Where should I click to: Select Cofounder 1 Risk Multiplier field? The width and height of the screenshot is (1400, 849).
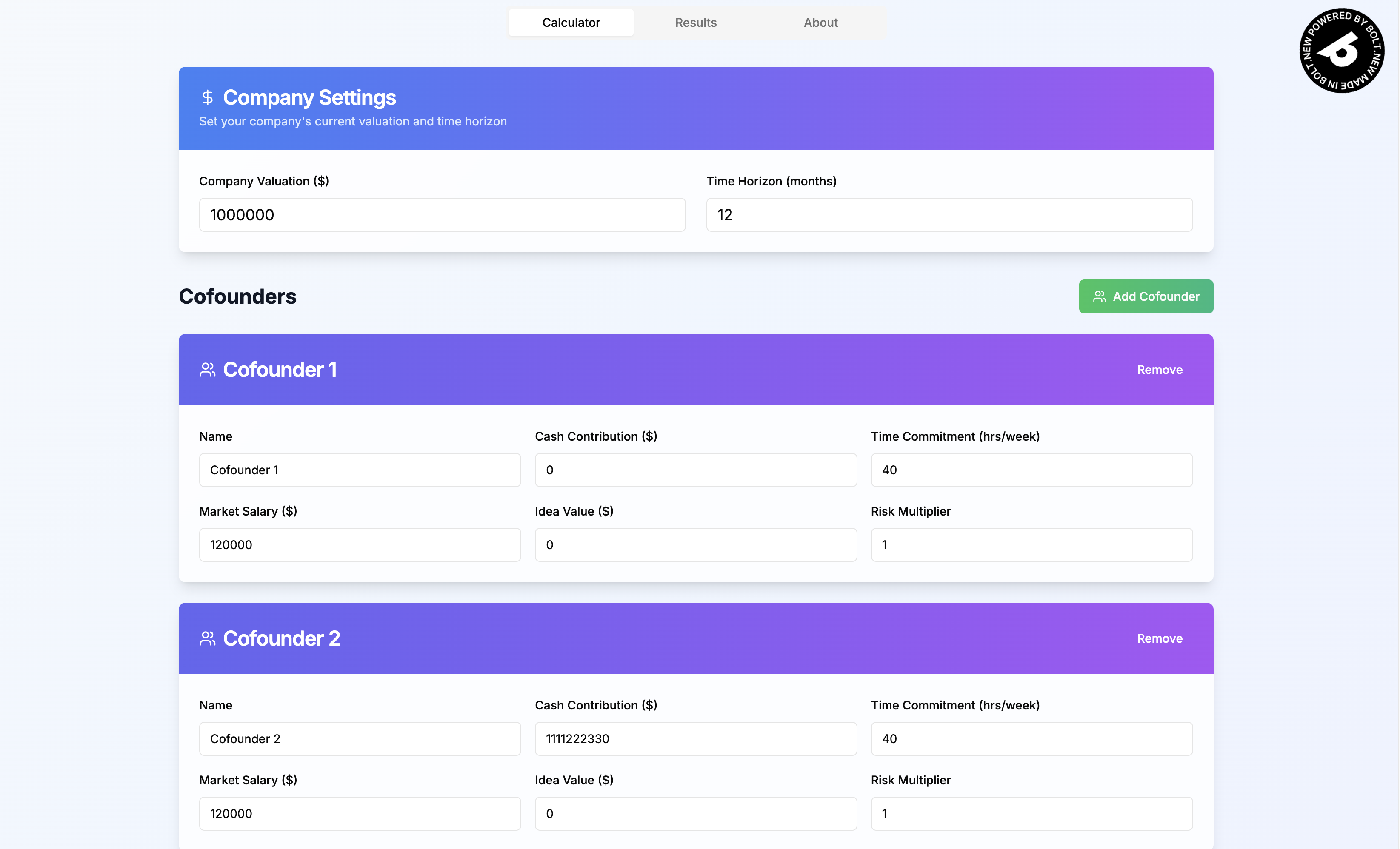(x=1031, y=544)
